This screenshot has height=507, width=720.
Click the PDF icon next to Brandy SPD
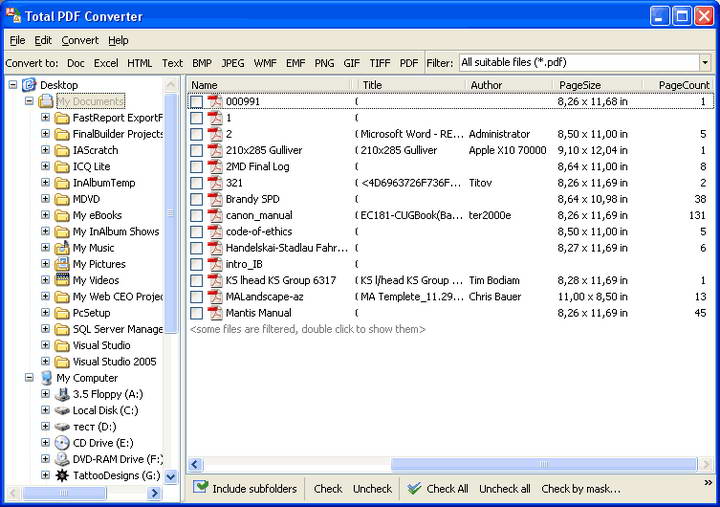click(x=214, y=199)
